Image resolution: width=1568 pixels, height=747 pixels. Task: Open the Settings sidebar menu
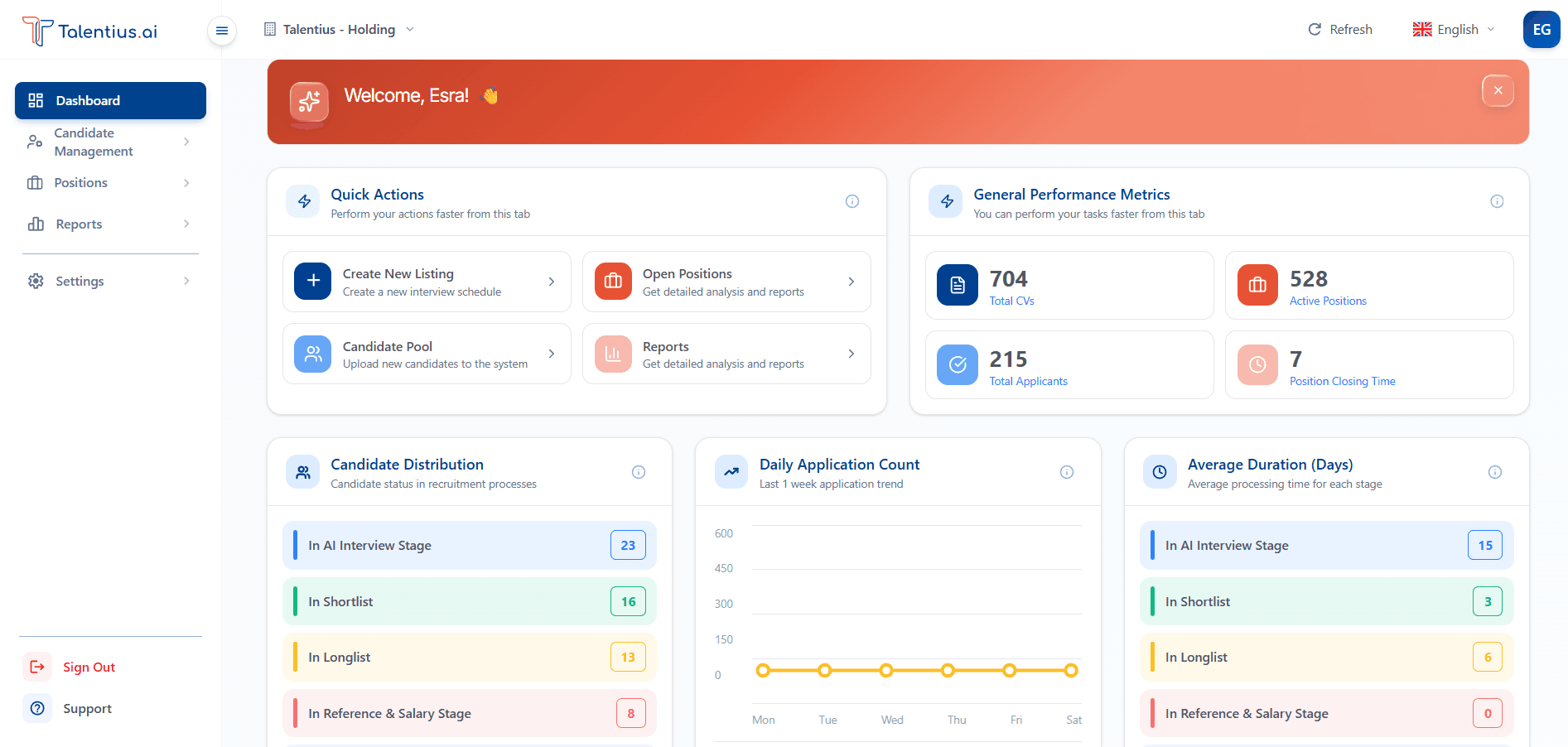pos(110,281)
